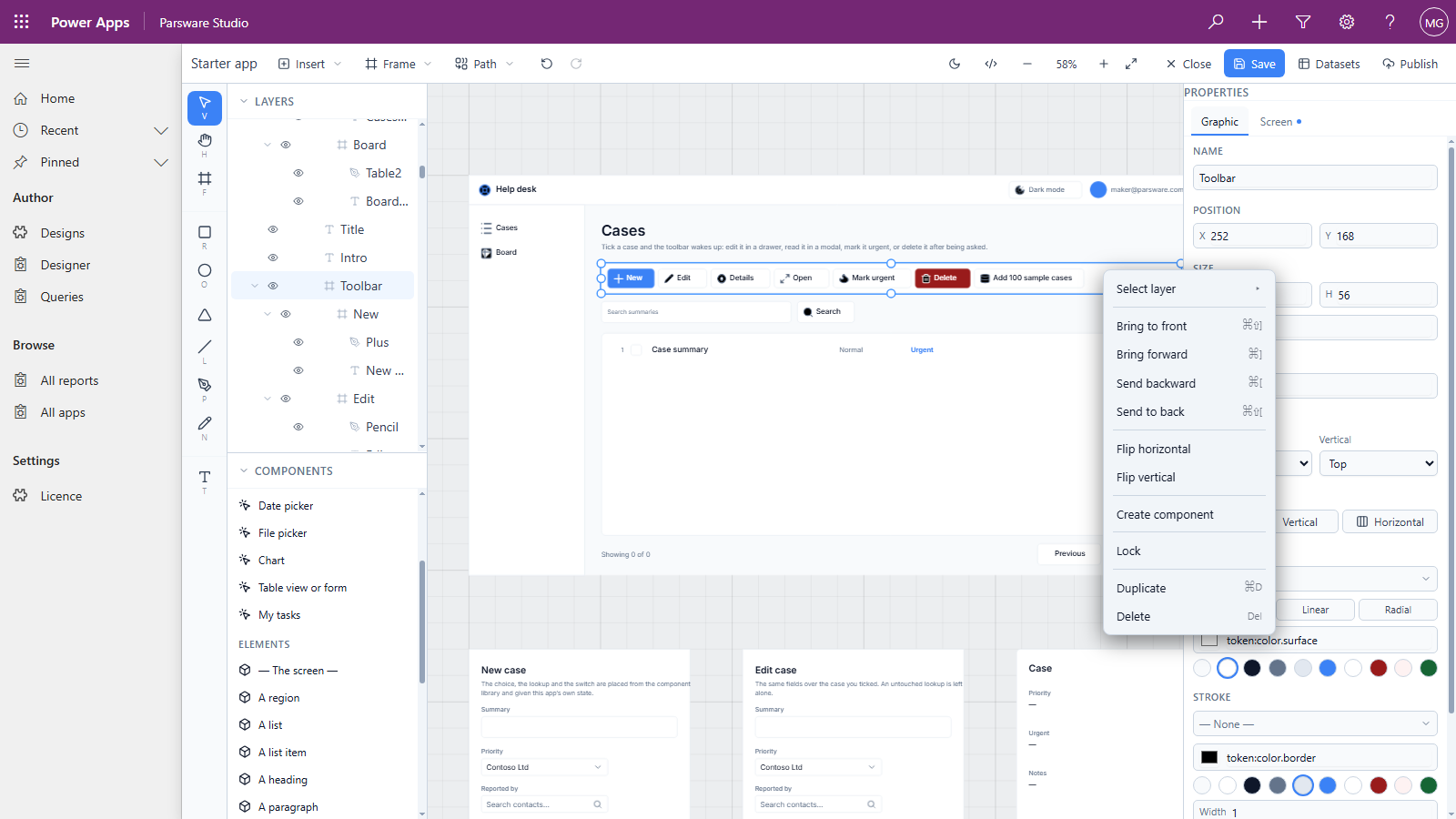Screen dimensions: 1456x819
Task: Open the app launcher grid icon
Action: [x=22, y=22]
